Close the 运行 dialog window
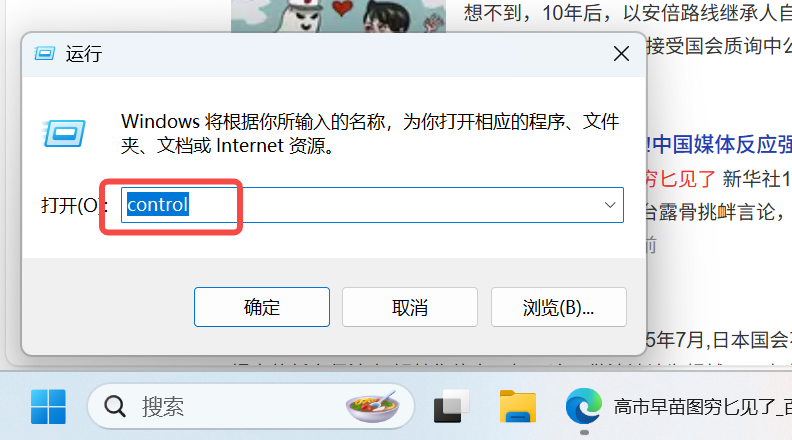Viewport: 792px width, 440px height. 621,54
